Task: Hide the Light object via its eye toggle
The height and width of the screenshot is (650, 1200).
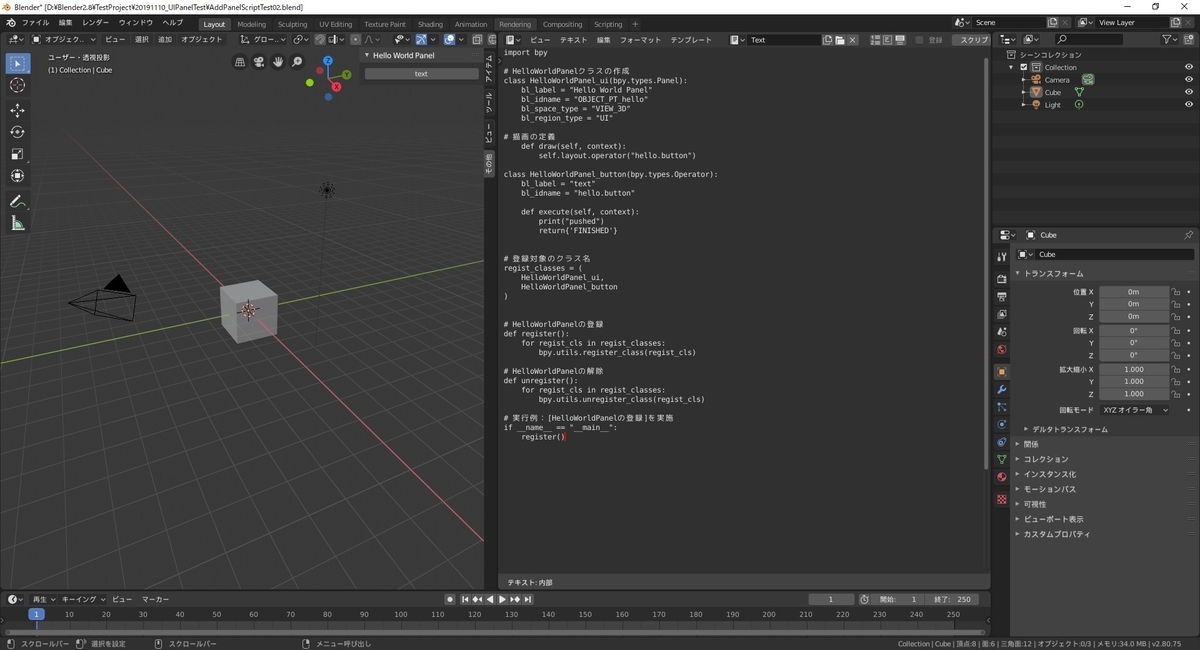Action: pyautogui.click(x=1189, y=104)
